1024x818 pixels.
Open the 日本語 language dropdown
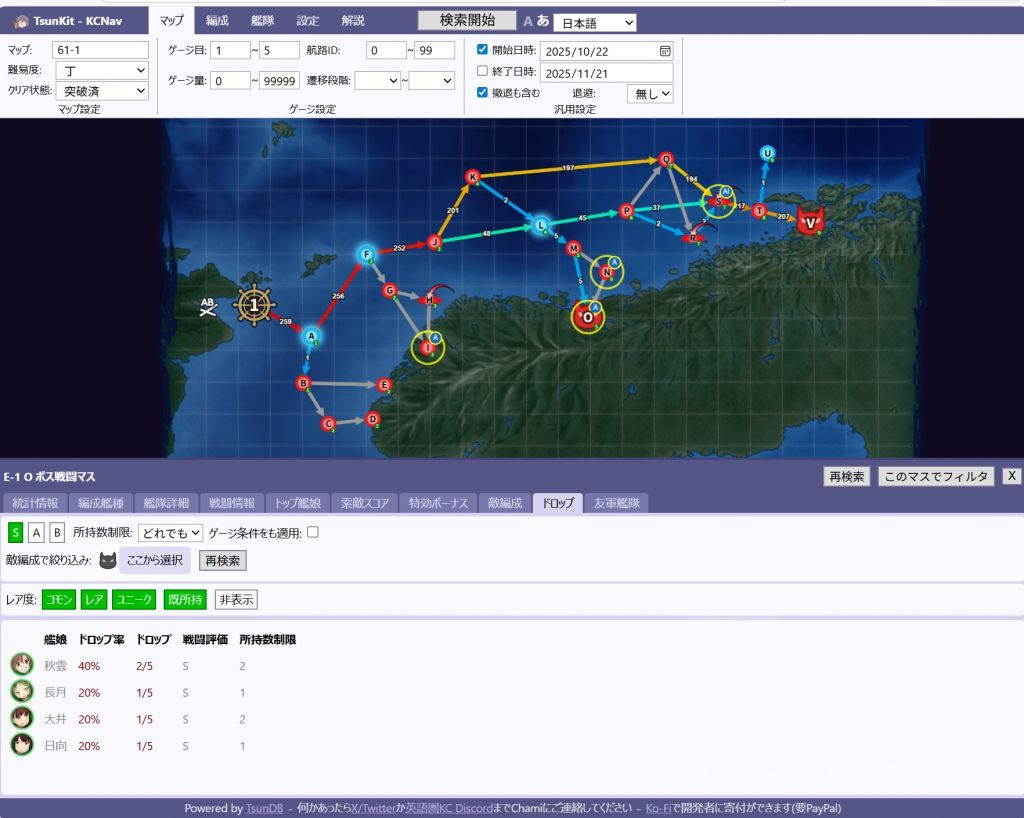[x=594, y=22]
